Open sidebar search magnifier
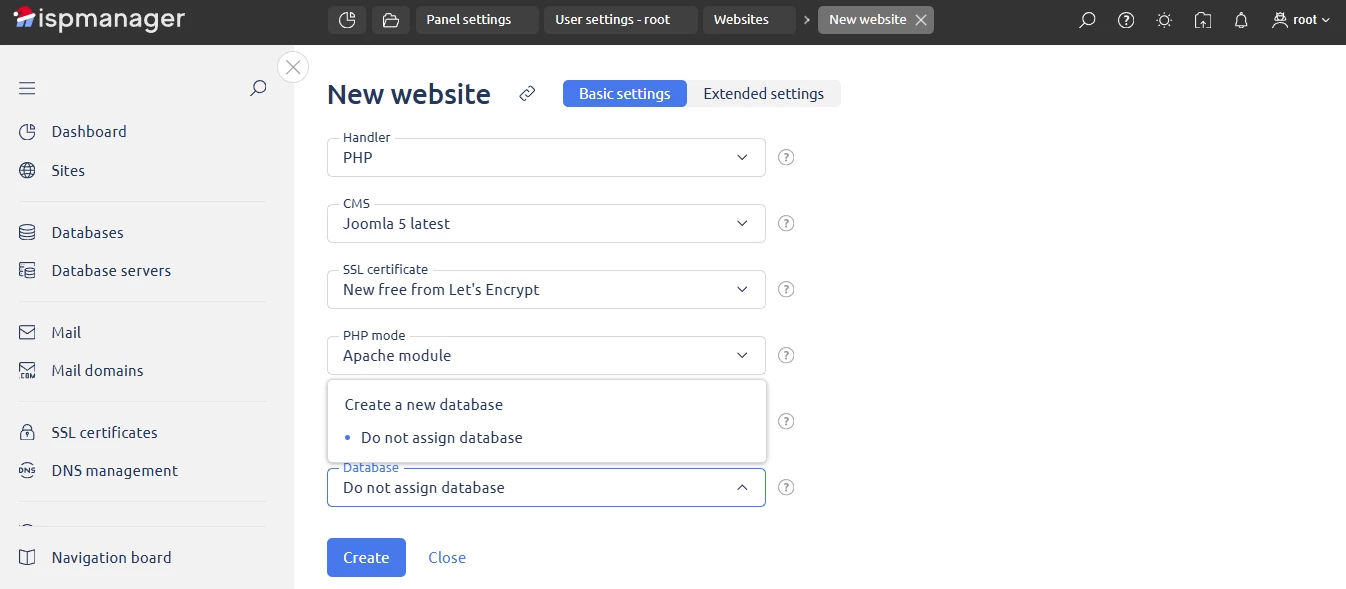 point(258,88)
